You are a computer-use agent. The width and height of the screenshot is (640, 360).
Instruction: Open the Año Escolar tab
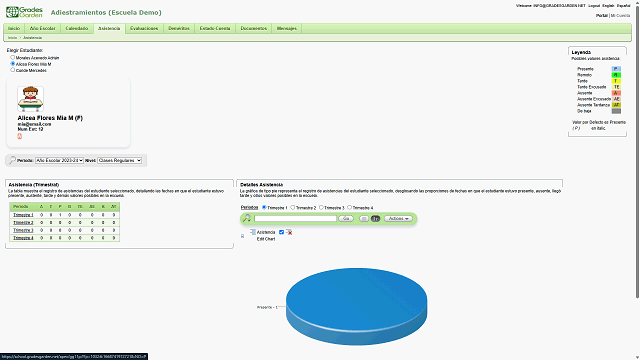click(42, 28)
